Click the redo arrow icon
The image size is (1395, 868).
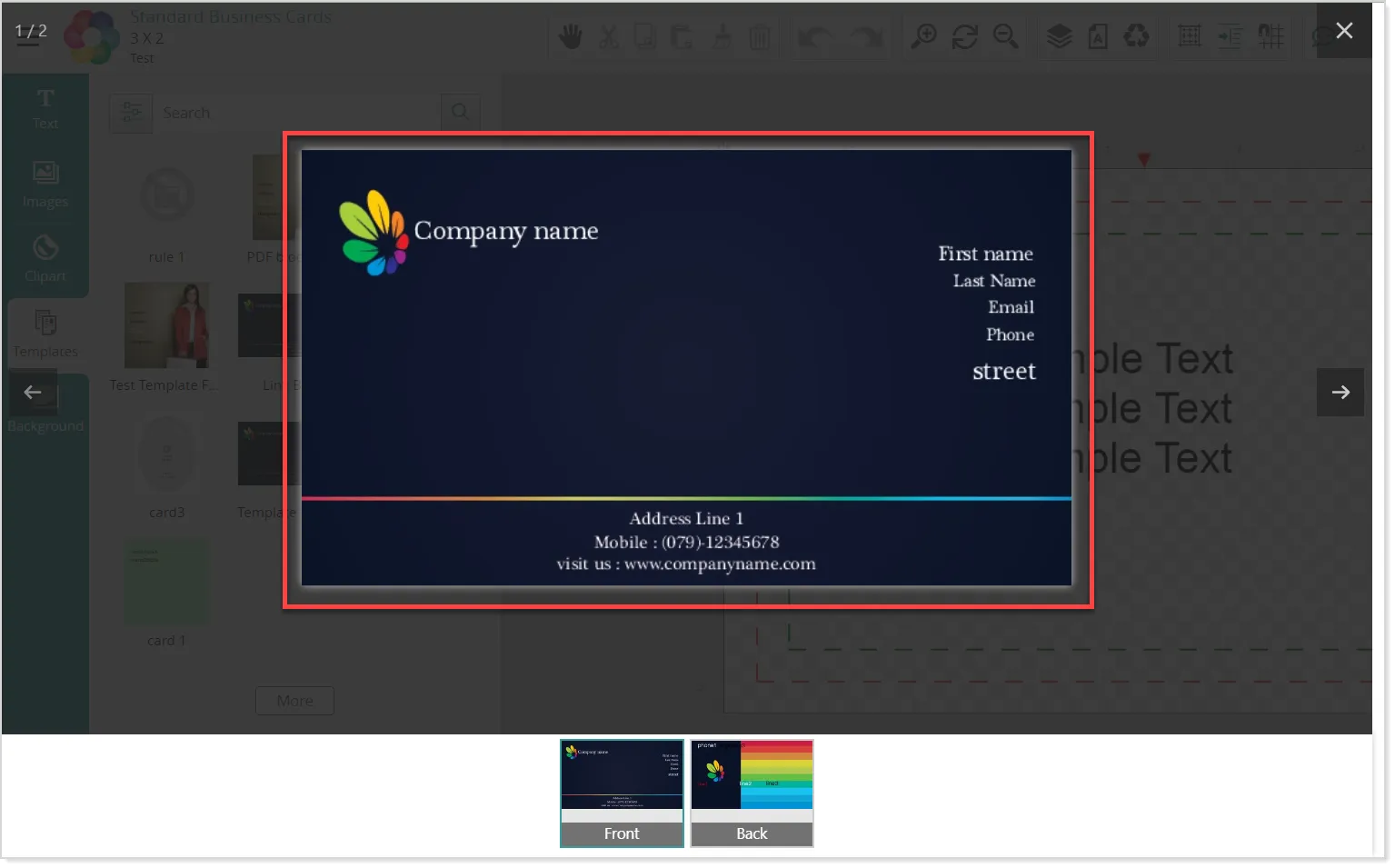tap(866, 37)
